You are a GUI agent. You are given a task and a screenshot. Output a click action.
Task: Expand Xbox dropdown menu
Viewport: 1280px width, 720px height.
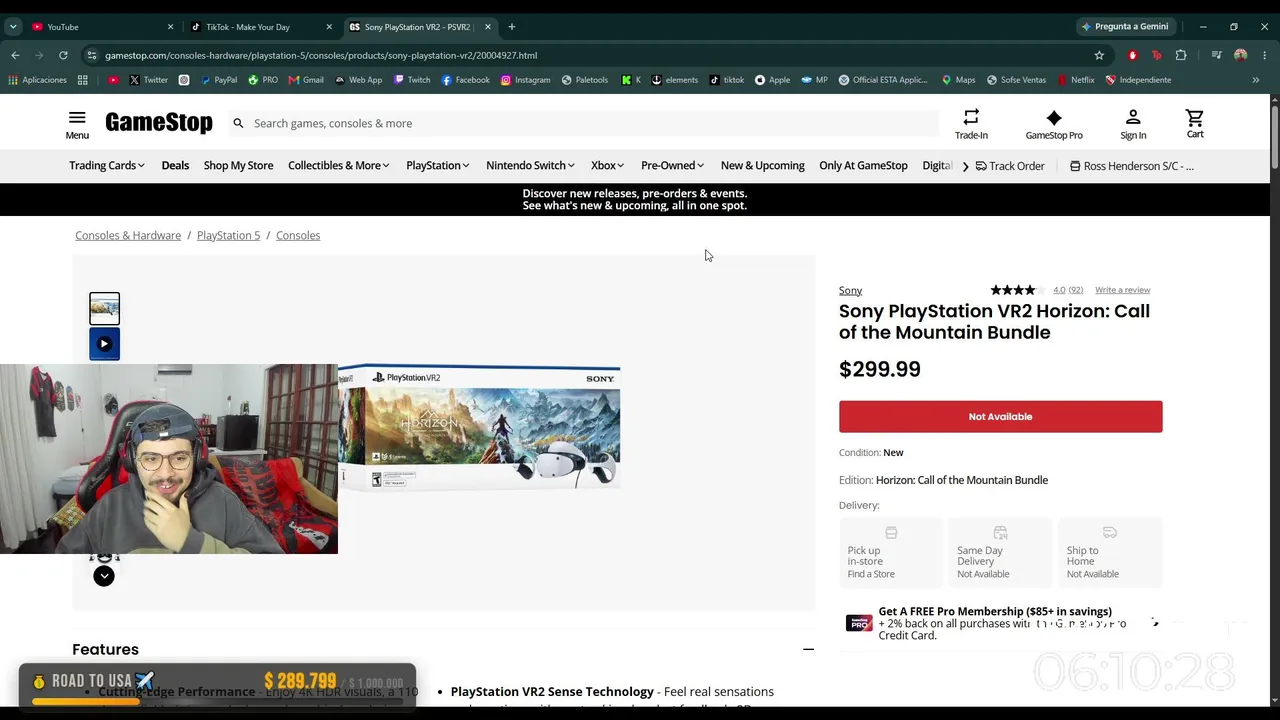pos(608,166)
